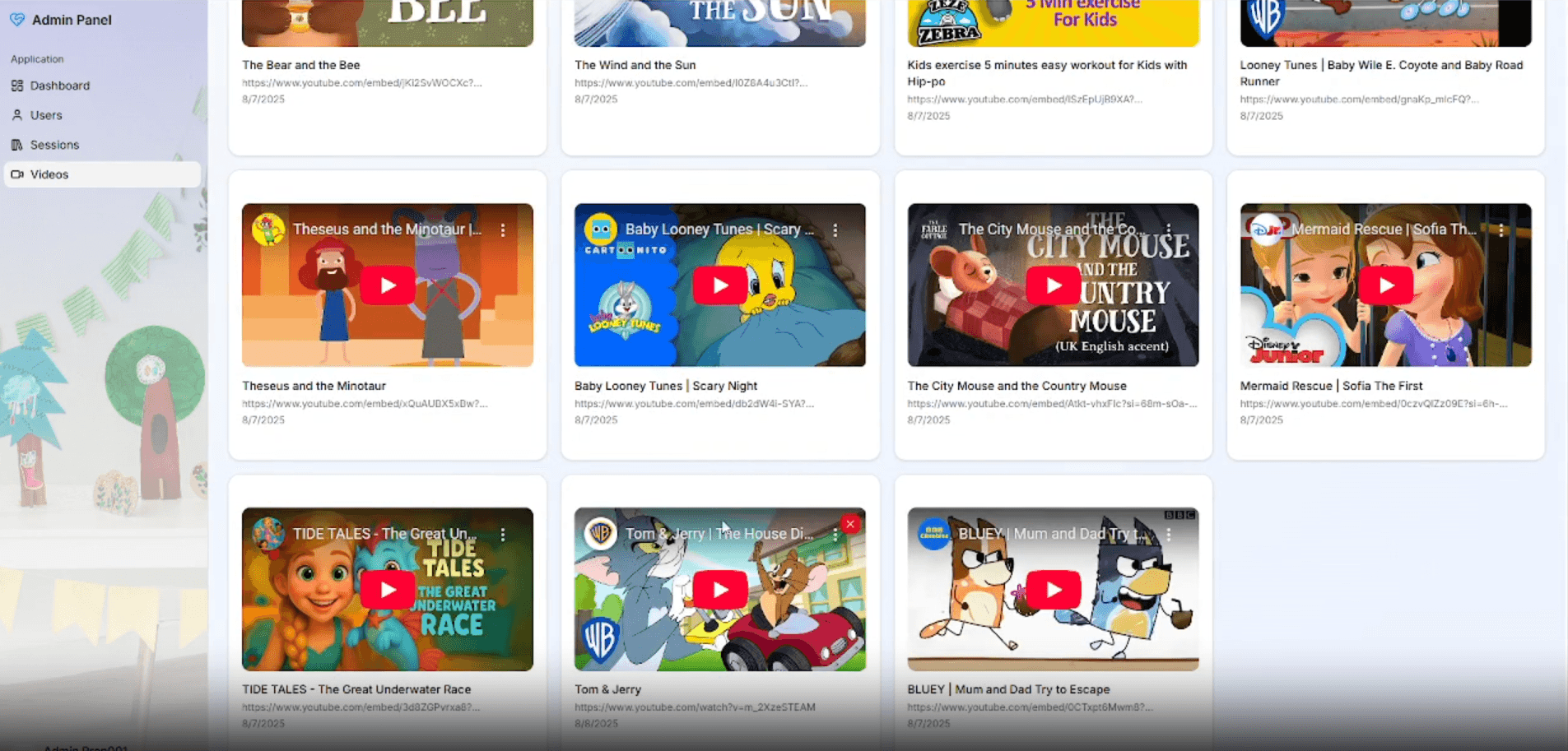Open three-dot menu on TIDE TALES video
Image resolution: width=1568 pixels, height=751 pixels.
pyautogui.click(x=503, y=535)
